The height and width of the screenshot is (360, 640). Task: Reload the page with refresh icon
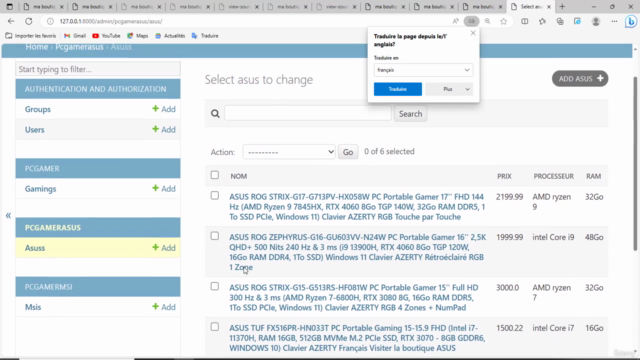tap(29, 21)
